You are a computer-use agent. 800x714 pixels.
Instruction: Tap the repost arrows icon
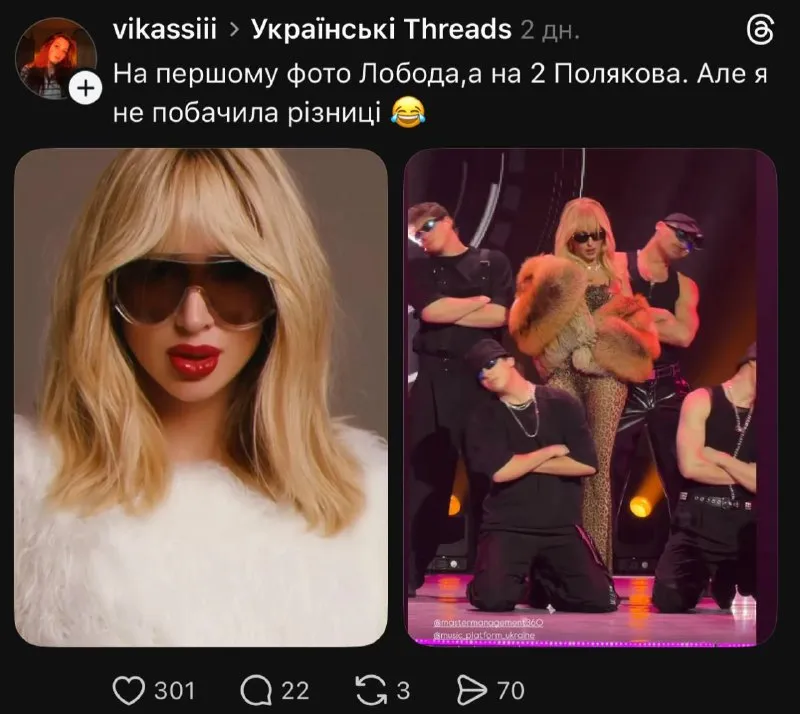pos(369,689)
